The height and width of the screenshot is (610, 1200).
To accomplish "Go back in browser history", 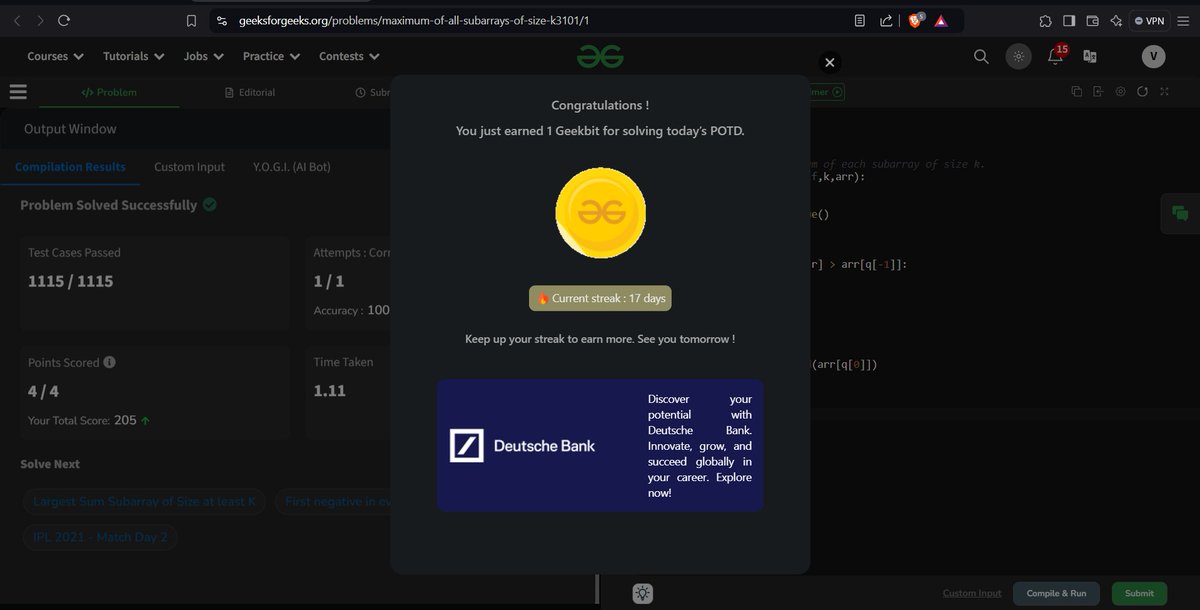I will click(x=15, y=20).
